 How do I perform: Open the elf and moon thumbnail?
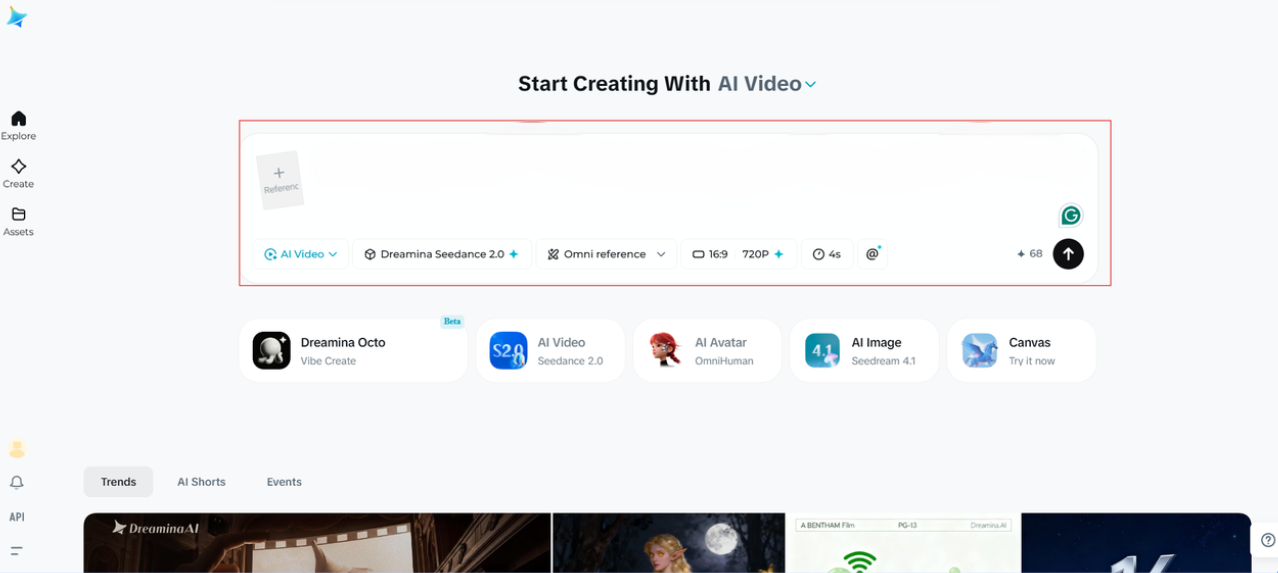(669, 543)
